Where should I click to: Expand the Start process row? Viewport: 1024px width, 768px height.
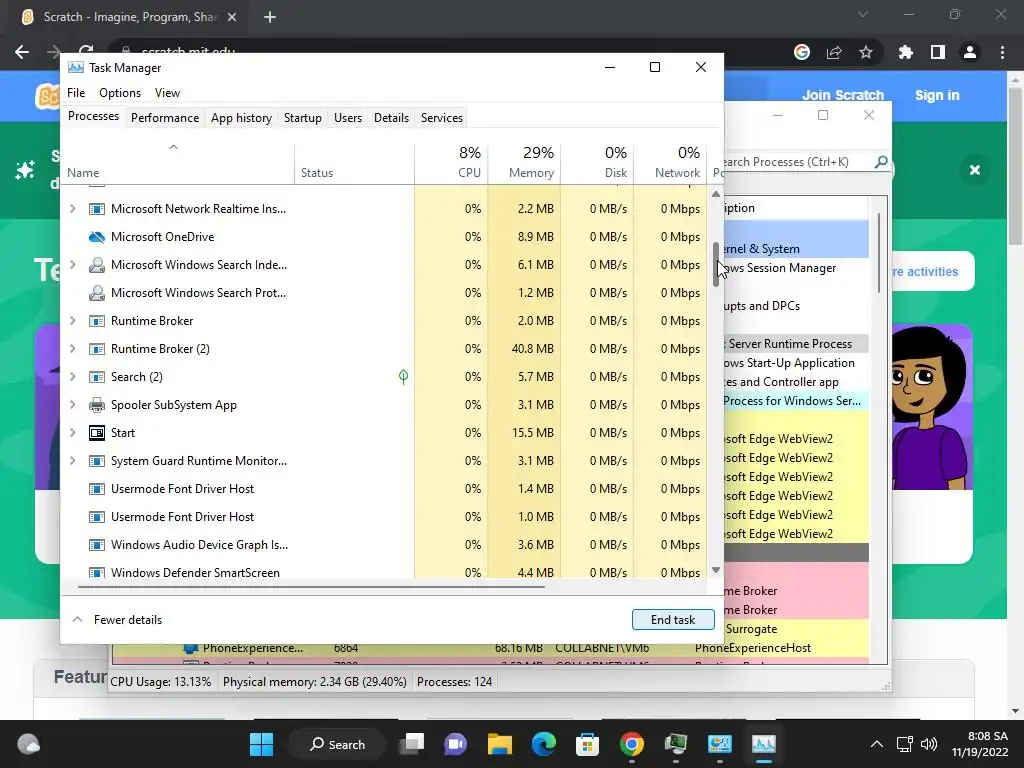tap(72, 433)
